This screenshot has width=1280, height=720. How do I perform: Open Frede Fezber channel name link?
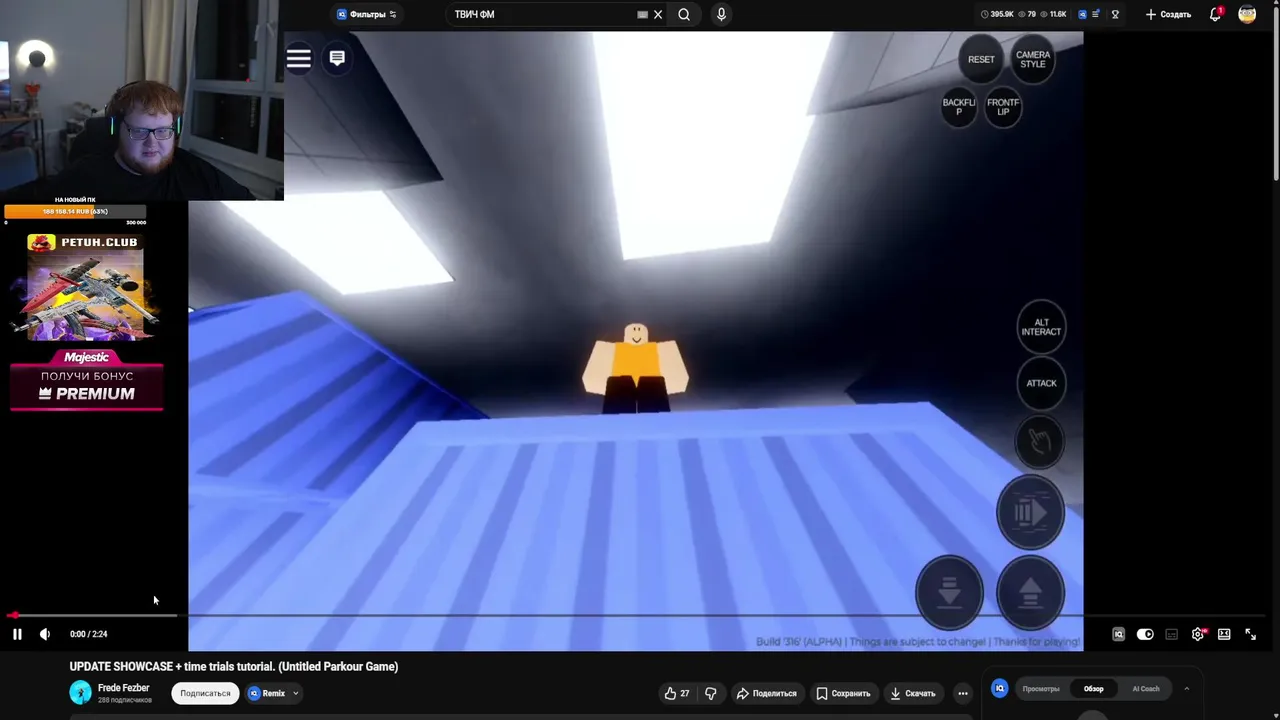124,688
